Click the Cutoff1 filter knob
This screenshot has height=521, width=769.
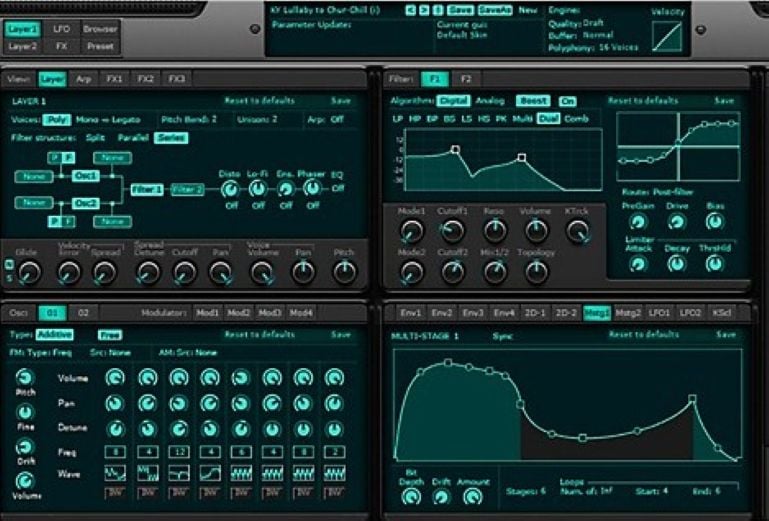pyautogui.click(x=452, y=231)
